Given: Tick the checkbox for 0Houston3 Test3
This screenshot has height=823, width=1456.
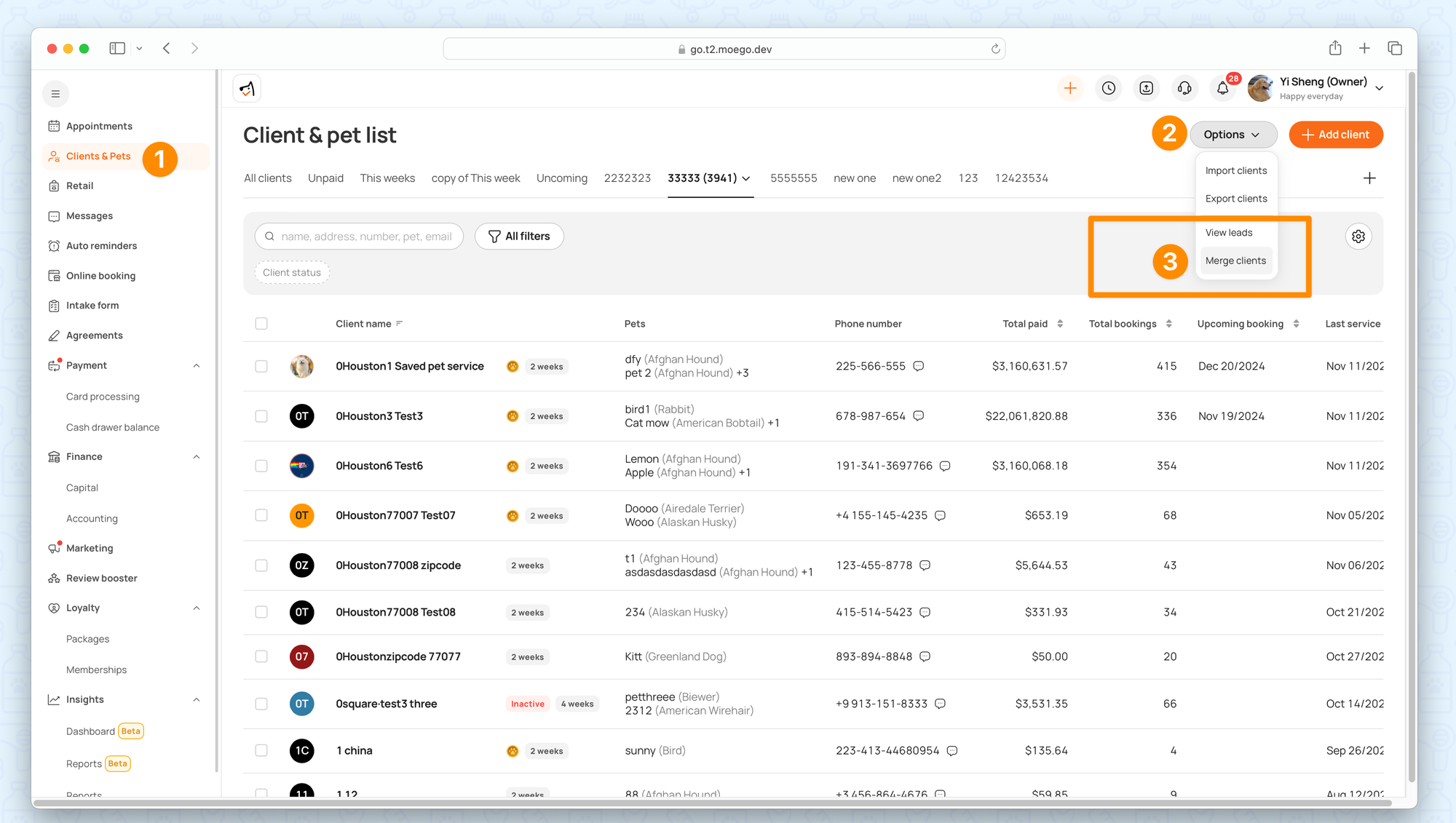Looking at the screenshot, I should (261, 416).
